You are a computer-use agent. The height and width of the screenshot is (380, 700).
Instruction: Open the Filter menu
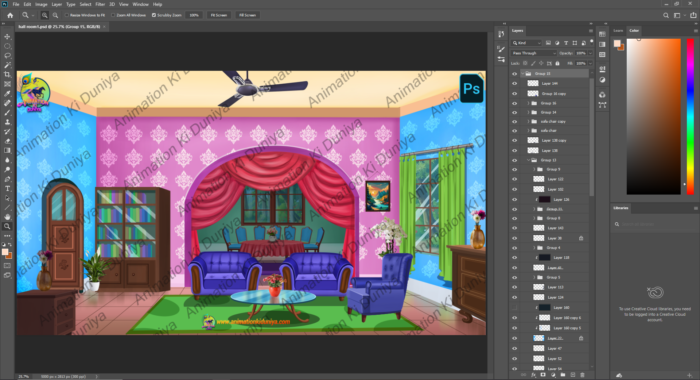pyautogui.click(x=100, y=4)
